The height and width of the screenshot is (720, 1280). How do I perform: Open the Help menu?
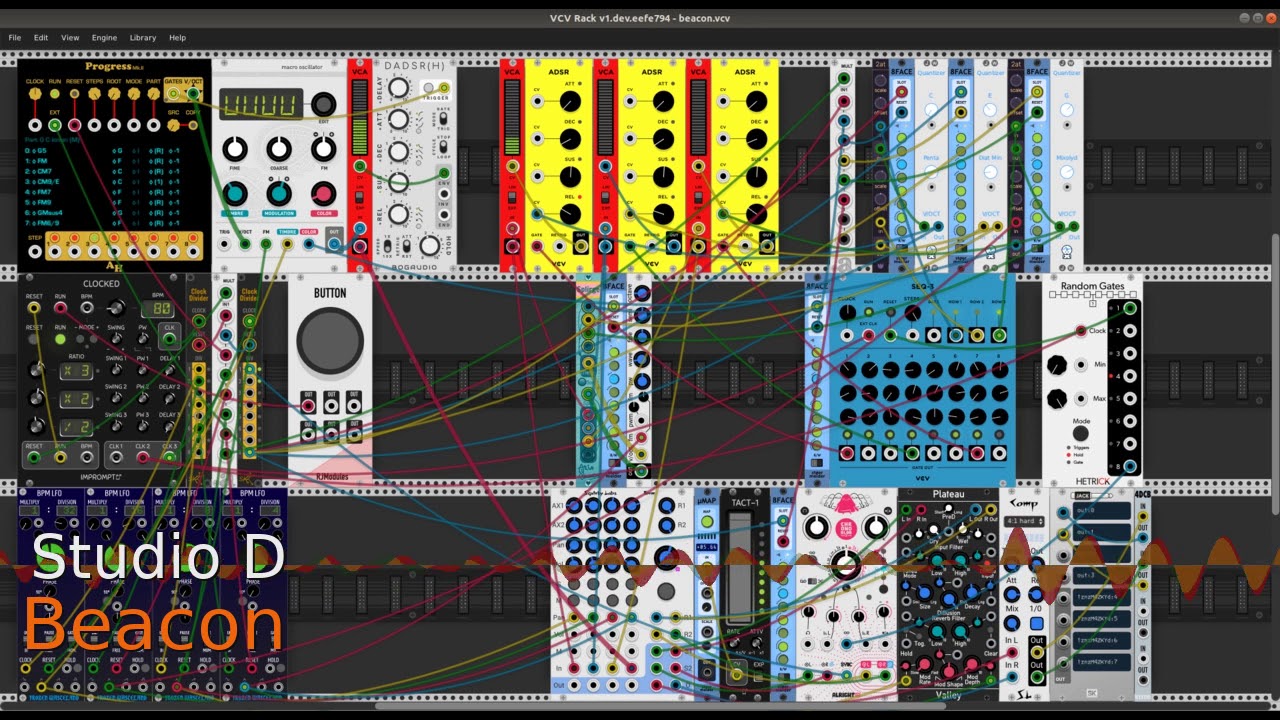click(x=177, y=37)
